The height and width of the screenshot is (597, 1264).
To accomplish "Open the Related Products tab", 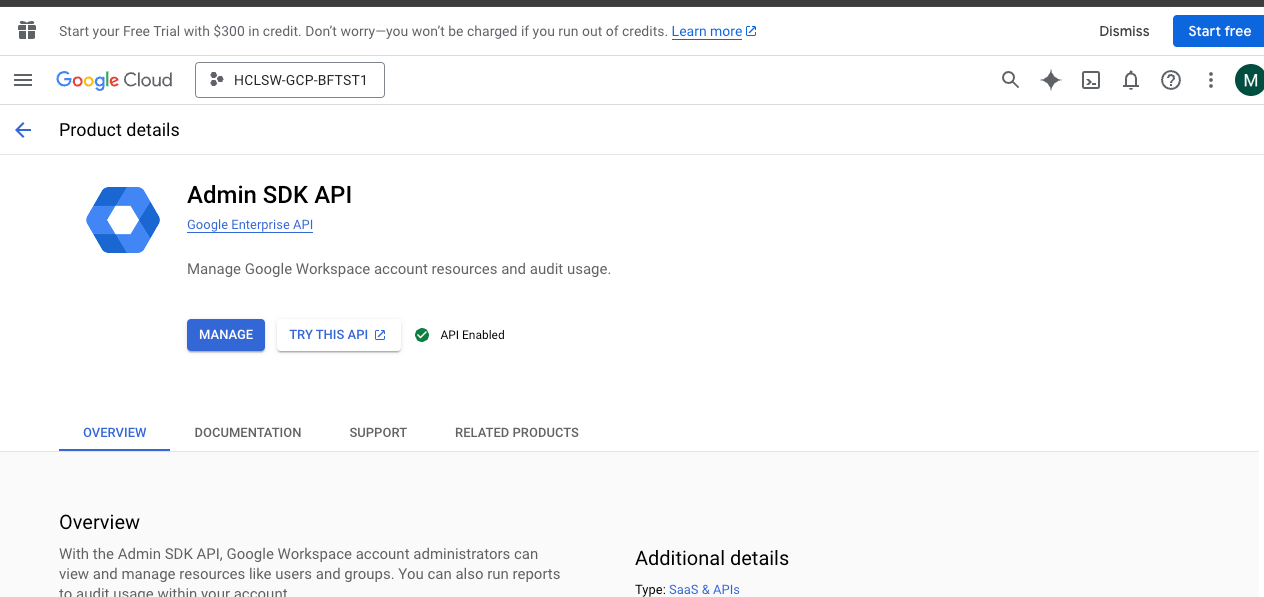I will click(517, 433).
